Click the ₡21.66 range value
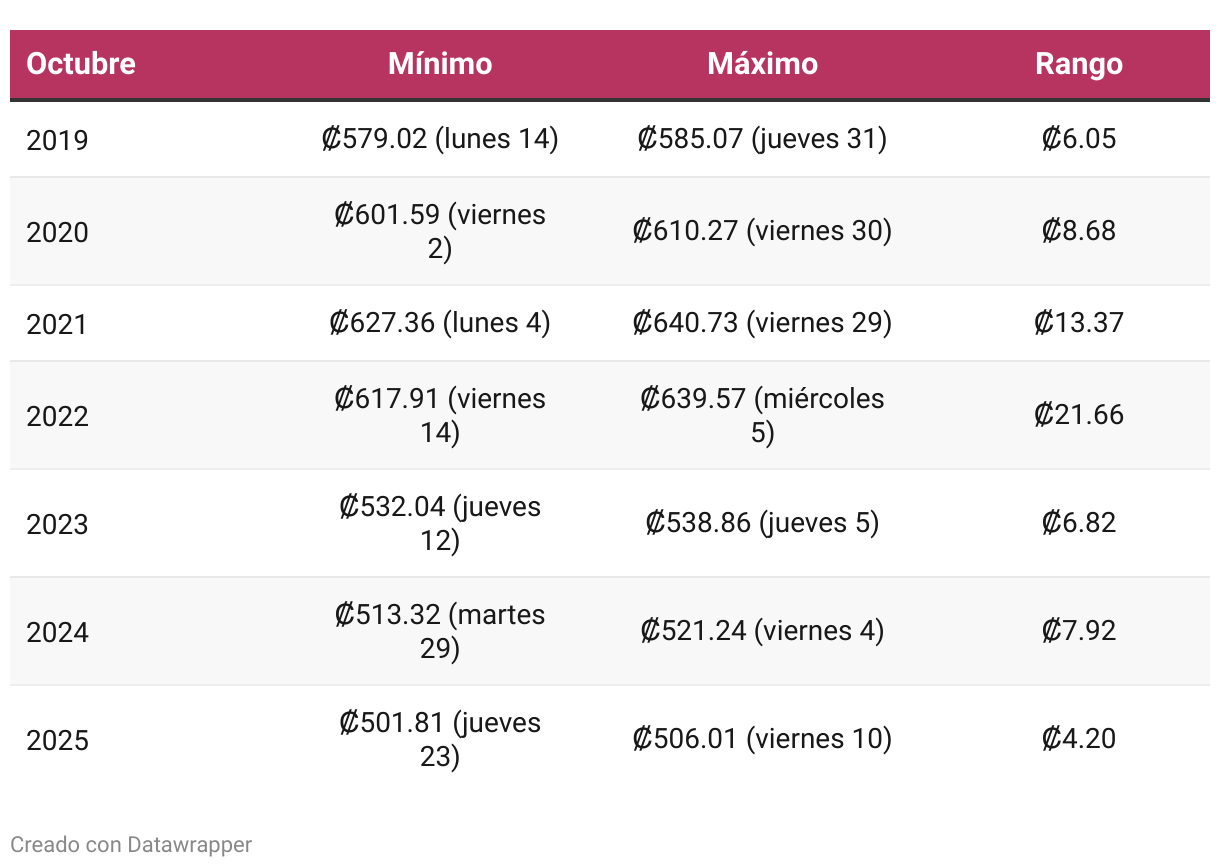 coord(1078,415)
